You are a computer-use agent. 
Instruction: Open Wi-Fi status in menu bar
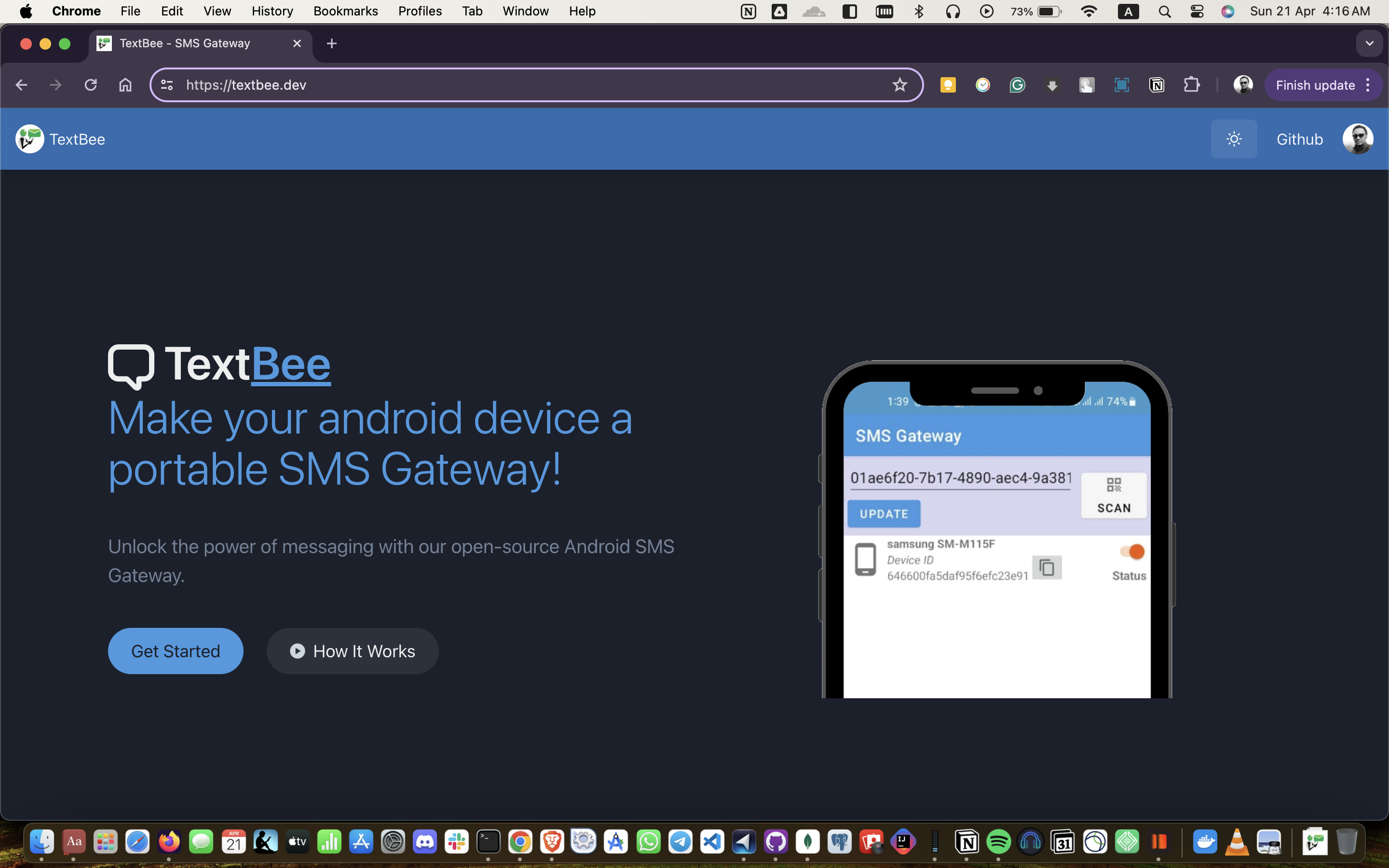[x=1088, y=11]
